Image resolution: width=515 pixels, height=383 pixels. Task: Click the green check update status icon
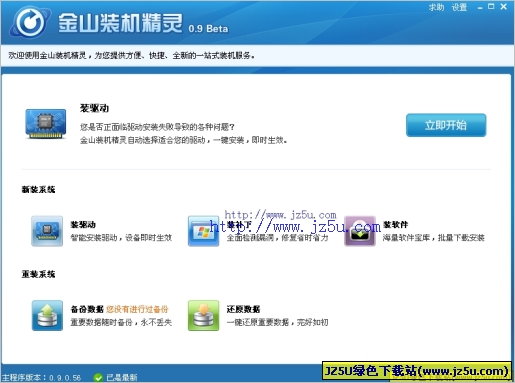pos(98,377)
